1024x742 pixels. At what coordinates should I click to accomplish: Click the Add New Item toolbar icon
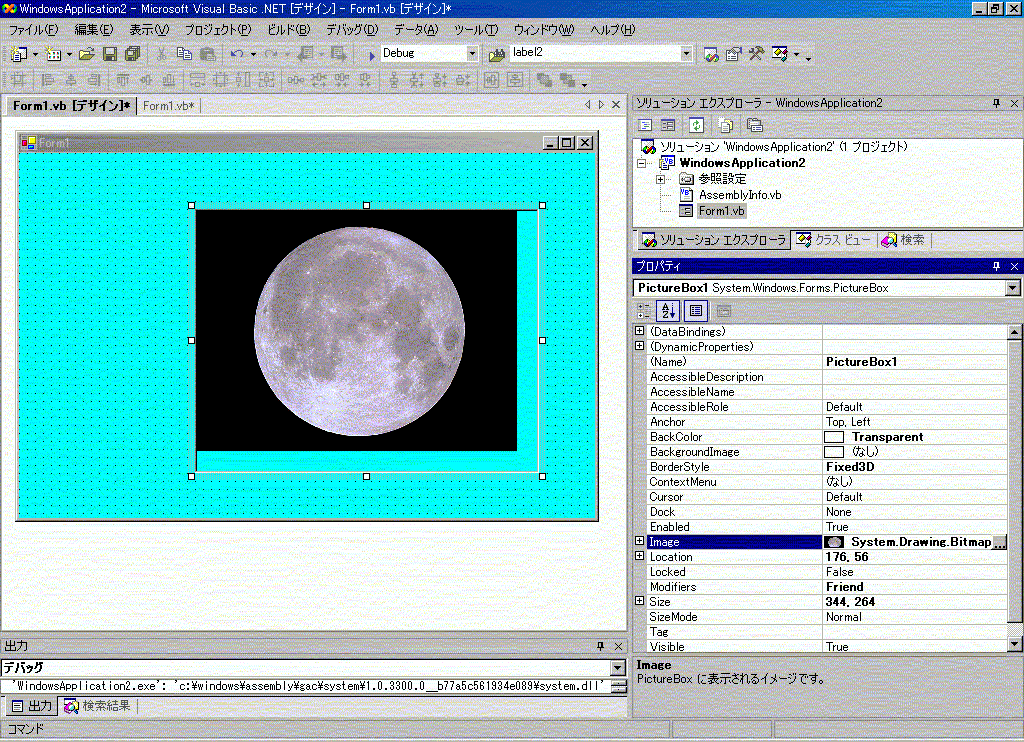pyautogui.click(x=54, y=54)
